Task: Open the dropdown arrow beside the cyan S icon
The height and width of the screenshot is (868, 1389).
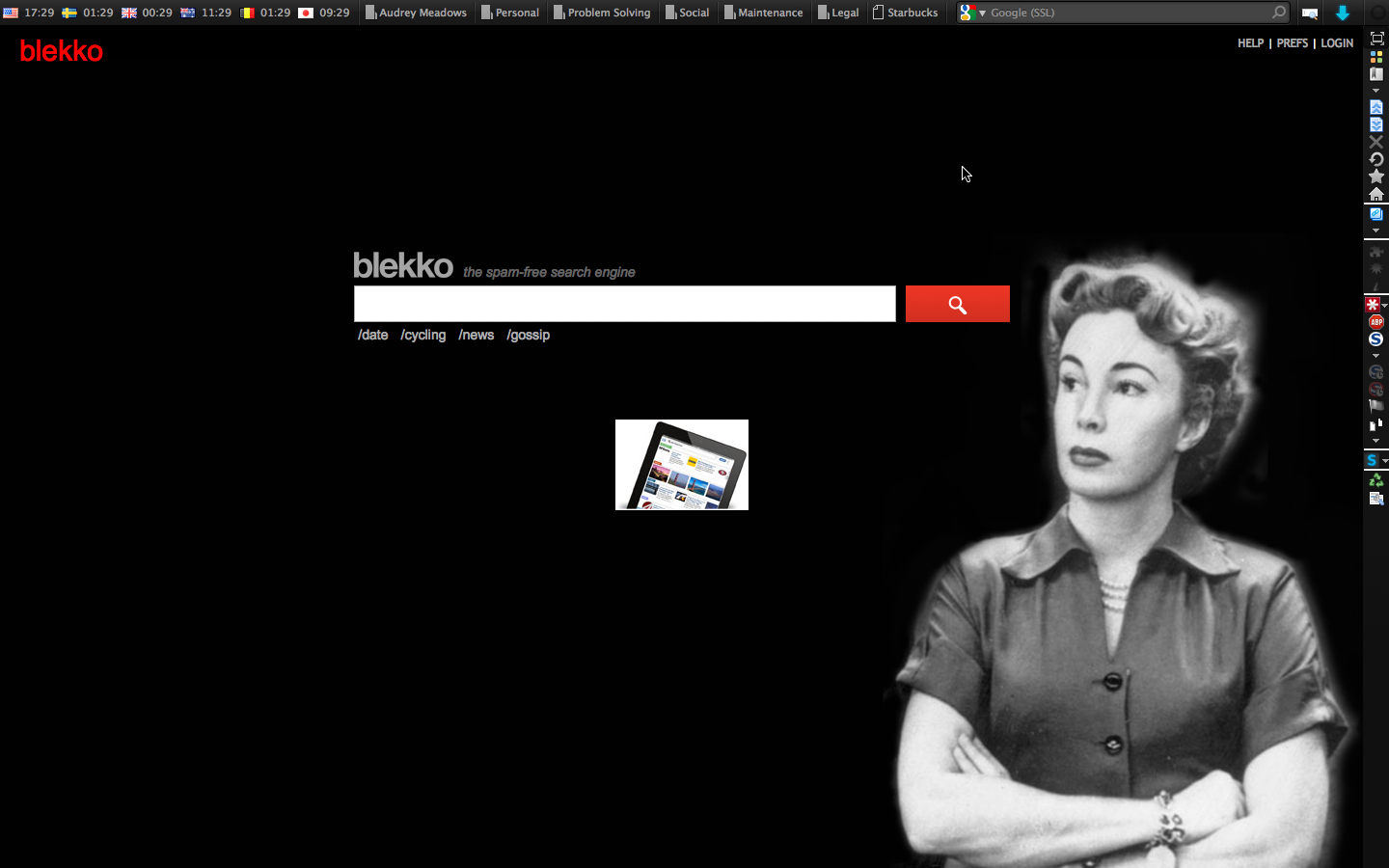Action: click(x=1385, y=461)
